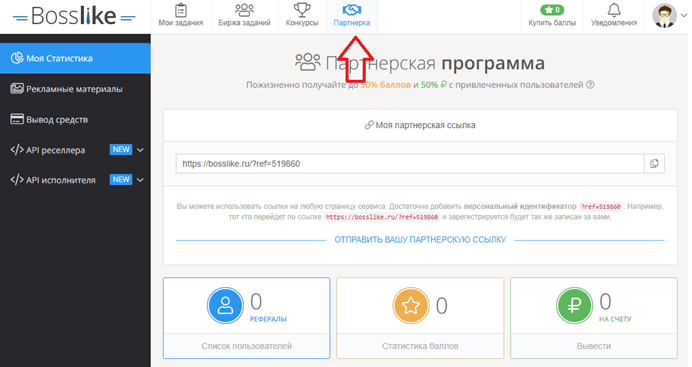
Task: Click the 50% баллов orange text
Action: 386,85
